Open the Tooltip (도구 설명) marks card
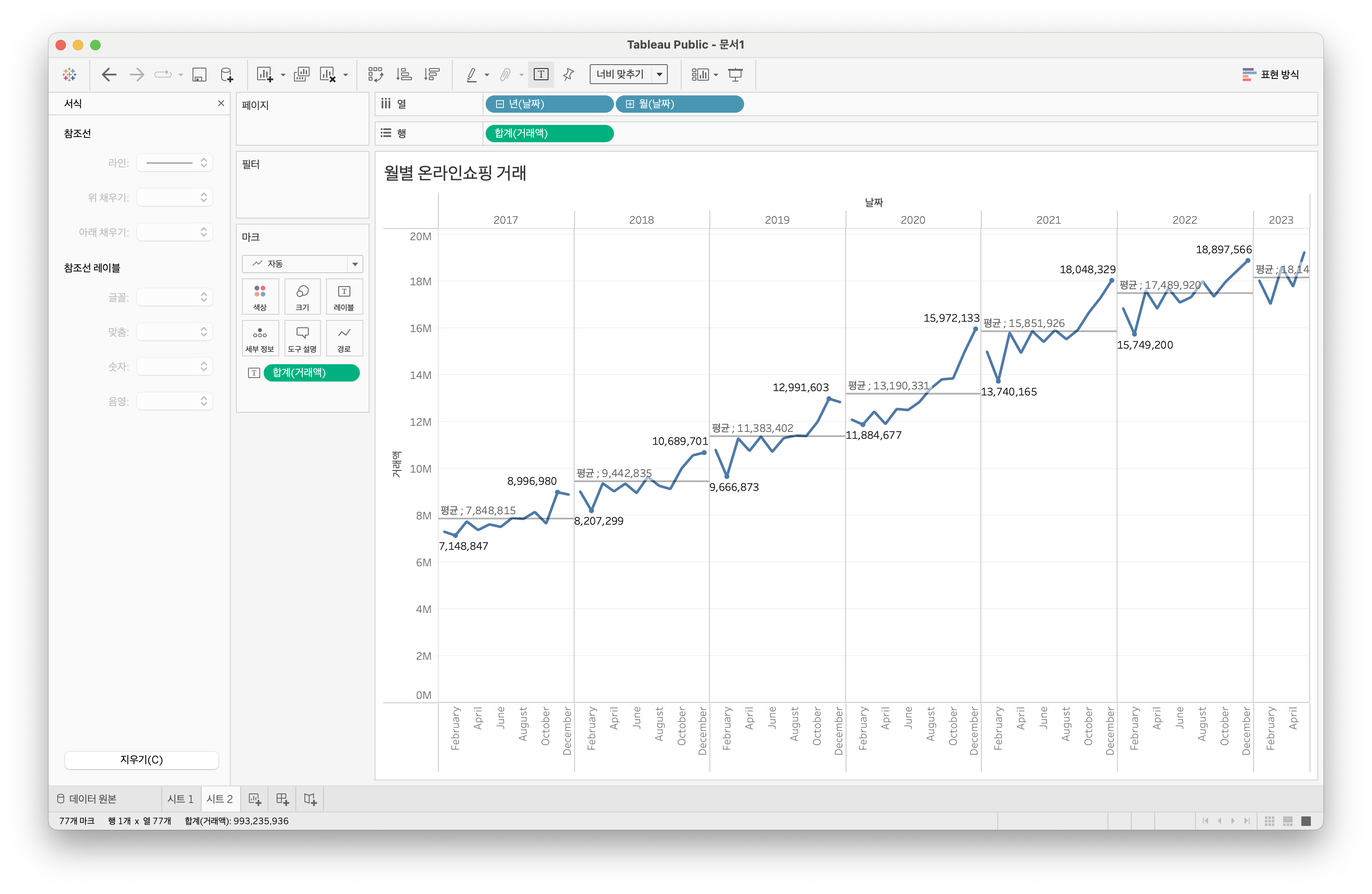Screen dimensions: 1372x894 302,338
